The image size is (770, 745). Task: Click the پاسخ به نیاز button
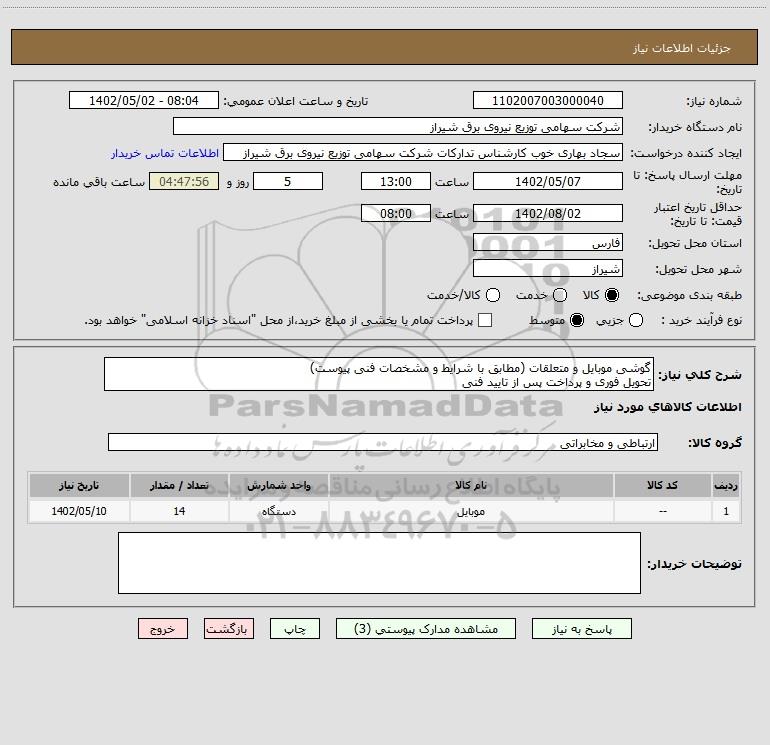pyautogui.click(x=581, y=629)
